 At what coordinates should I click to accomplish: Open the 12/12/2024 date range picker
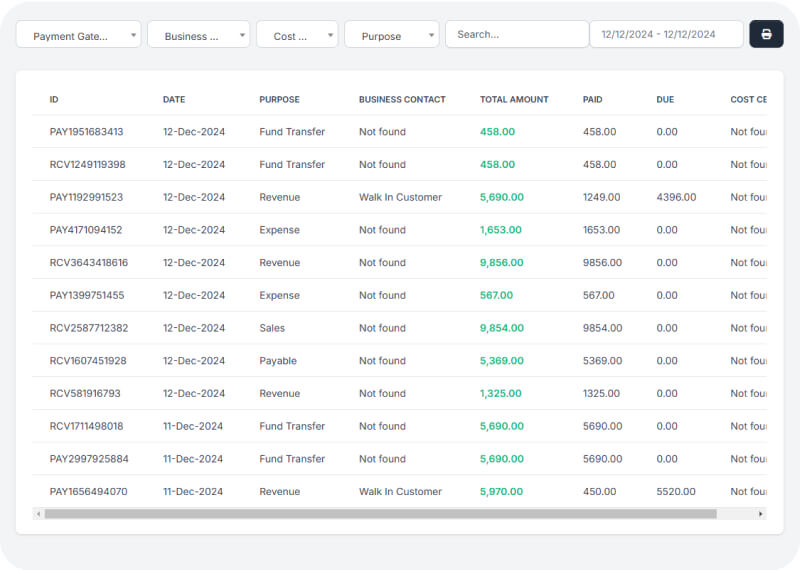click(x=666, y=34)
